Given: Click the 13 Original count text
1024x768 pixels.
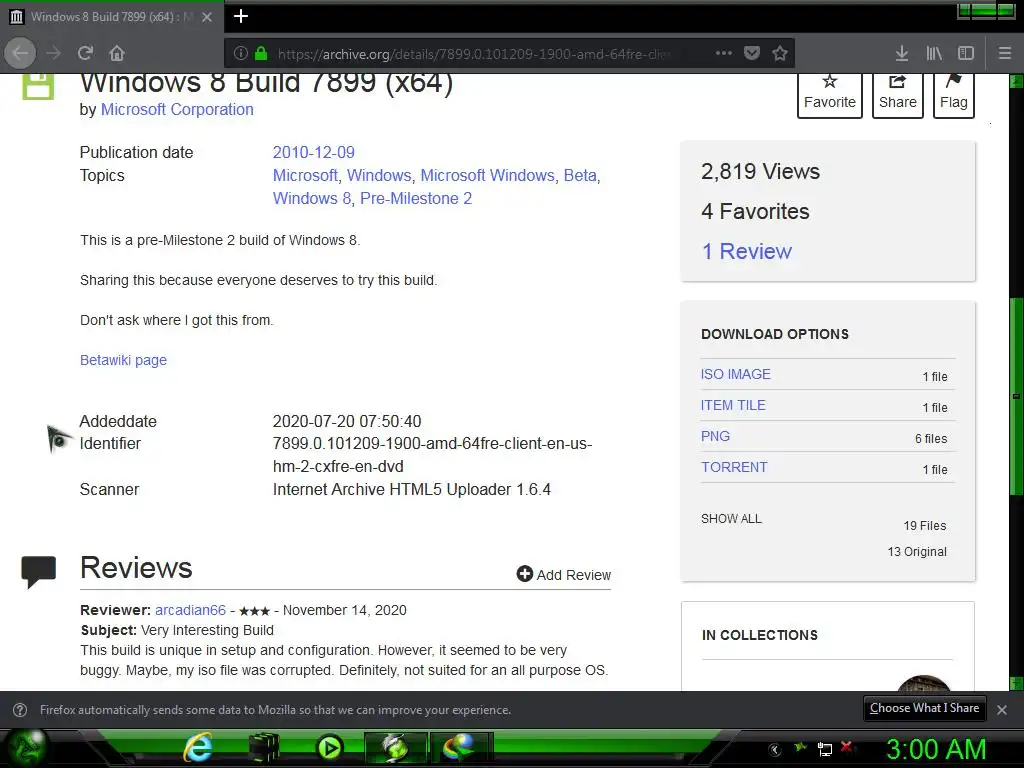Looking at the screenshot, I should (917, 552).
